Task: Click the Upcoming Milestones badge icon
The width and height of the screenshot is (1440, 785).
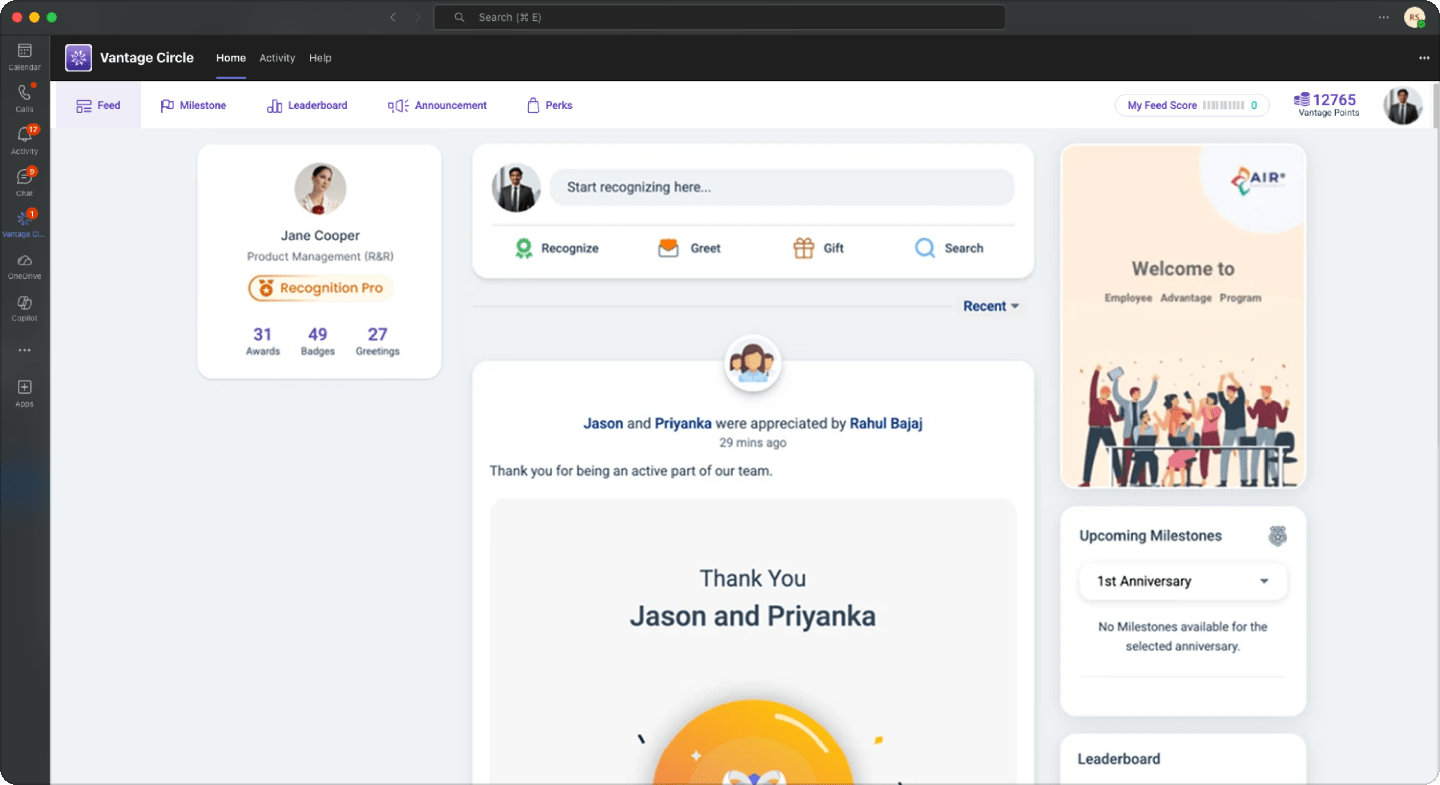Action: click(1277, 536)
